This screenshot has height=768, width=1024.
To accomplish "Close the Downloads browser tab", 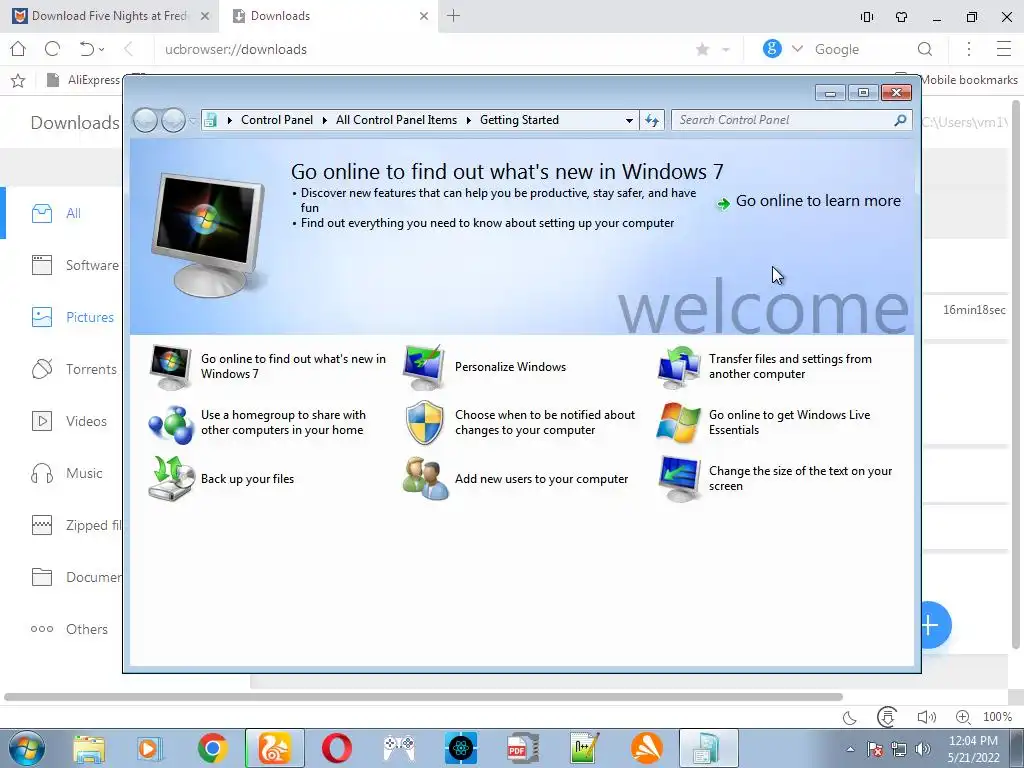I will 424,16.
